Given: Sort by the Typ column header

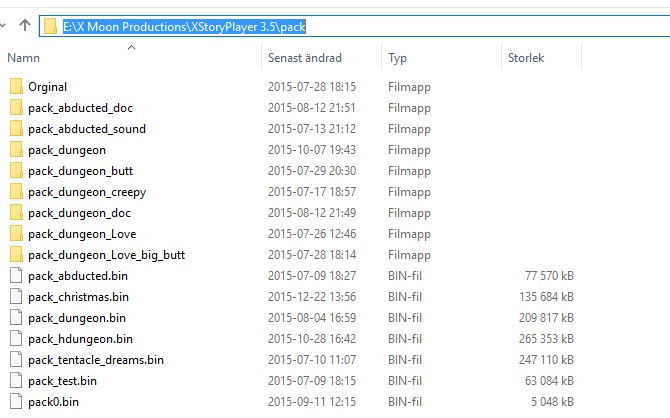Looking at the screenshot, I should click(x=397, y=58).
